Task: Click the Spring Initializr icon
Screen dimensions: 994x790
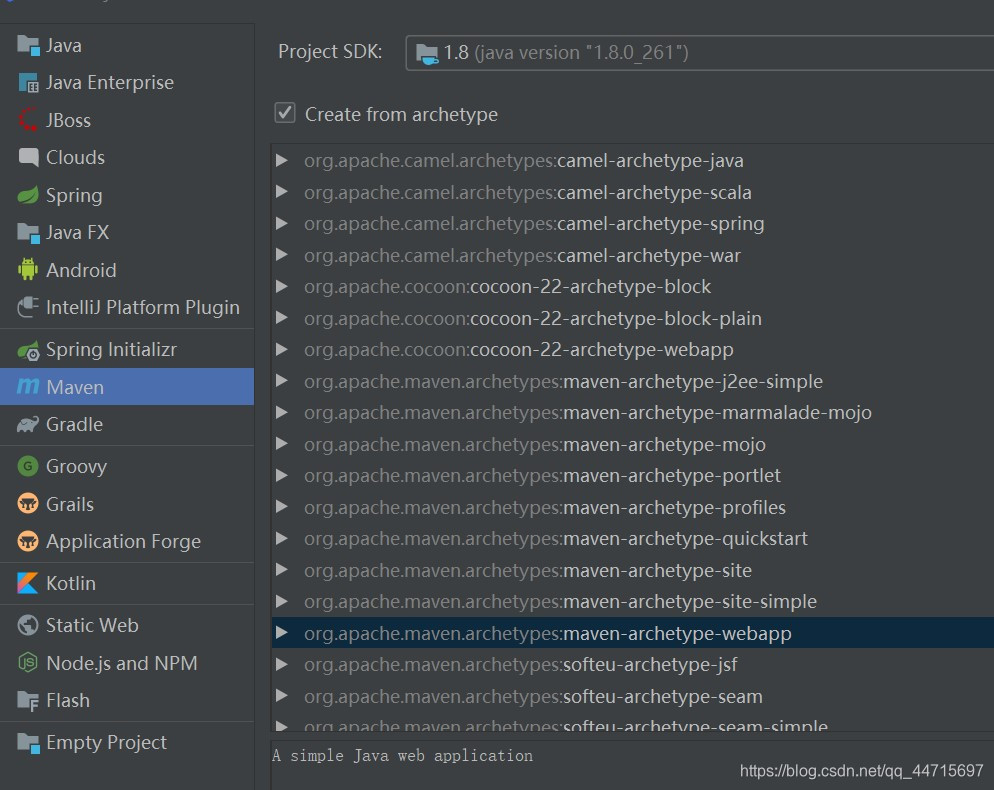Action: (x=28, y=350)
